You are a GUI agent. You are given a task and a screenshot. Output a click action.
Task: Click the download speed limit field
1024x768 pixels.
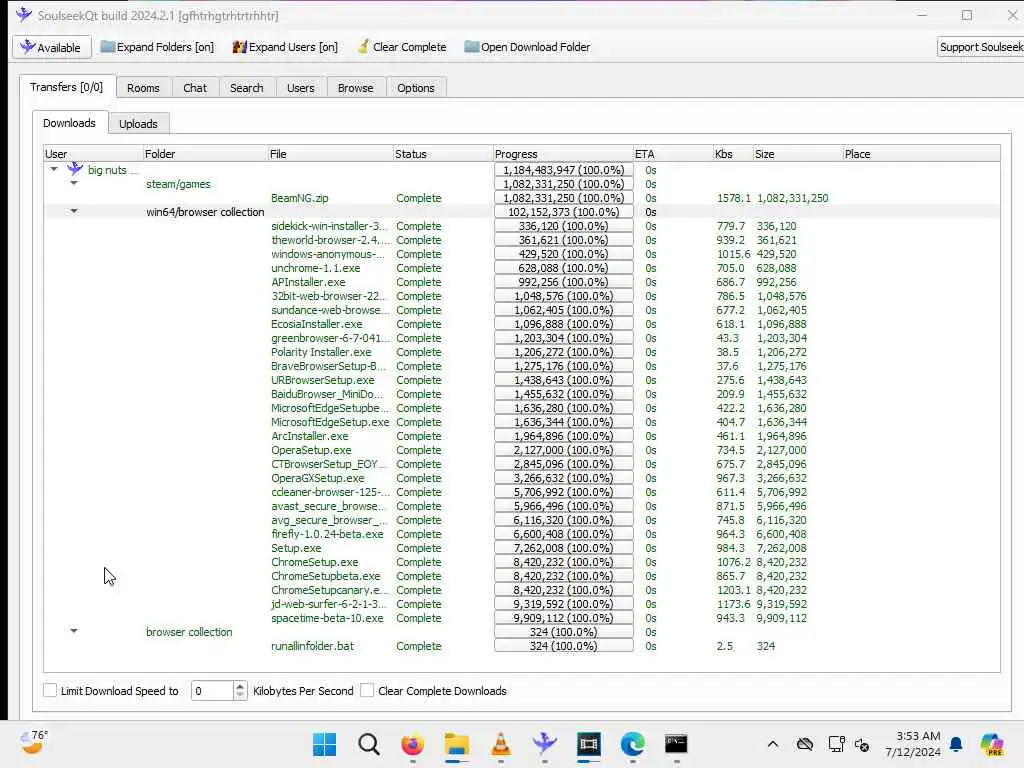click(x=212, y=690)
